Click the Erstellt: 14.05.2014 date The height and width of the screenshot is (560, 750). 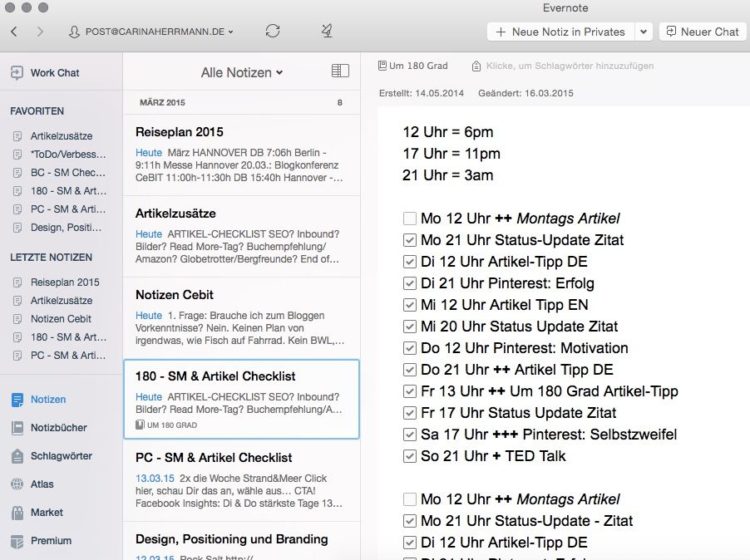[421, 93]
